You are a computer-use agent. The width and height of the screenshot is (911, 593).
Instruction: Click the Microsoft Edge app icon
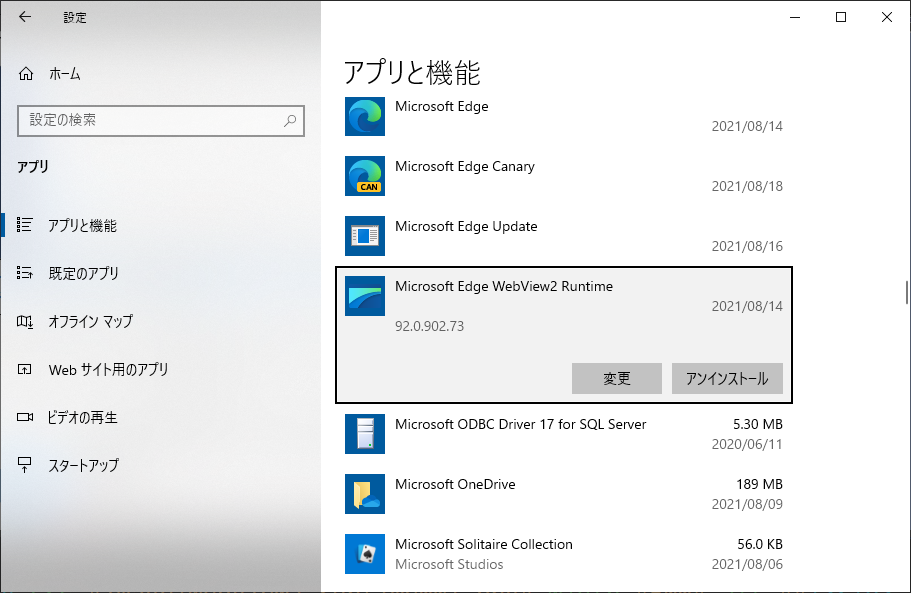click(x=364, y=116)
